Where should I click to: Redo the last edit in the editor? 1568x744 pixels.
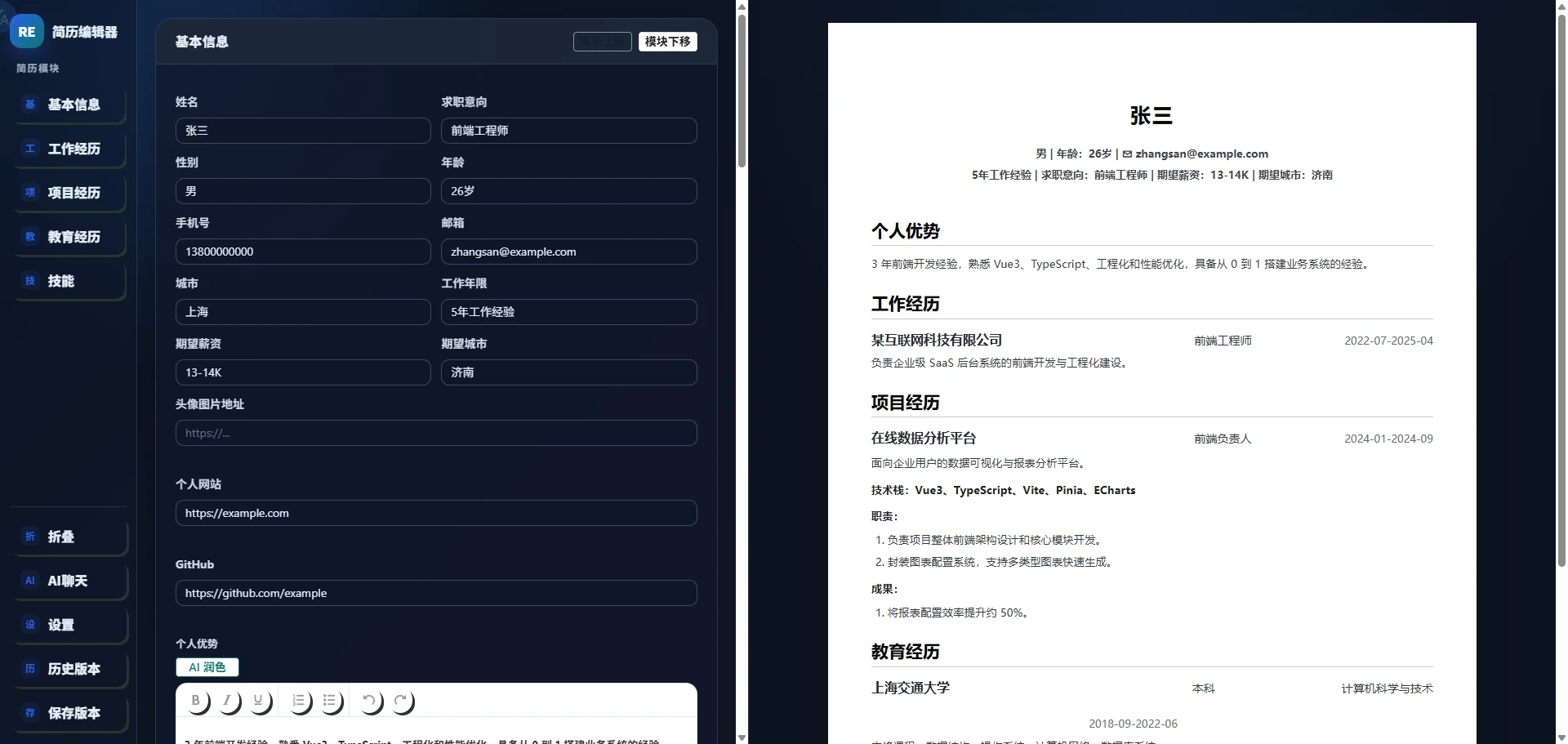[401, 701]
